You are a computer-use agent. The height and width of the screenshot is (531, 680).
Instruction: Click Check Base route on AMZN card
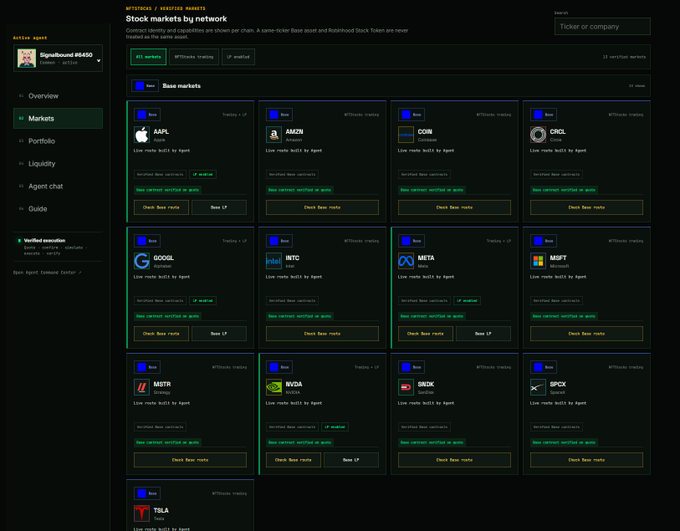coord(322,207)
